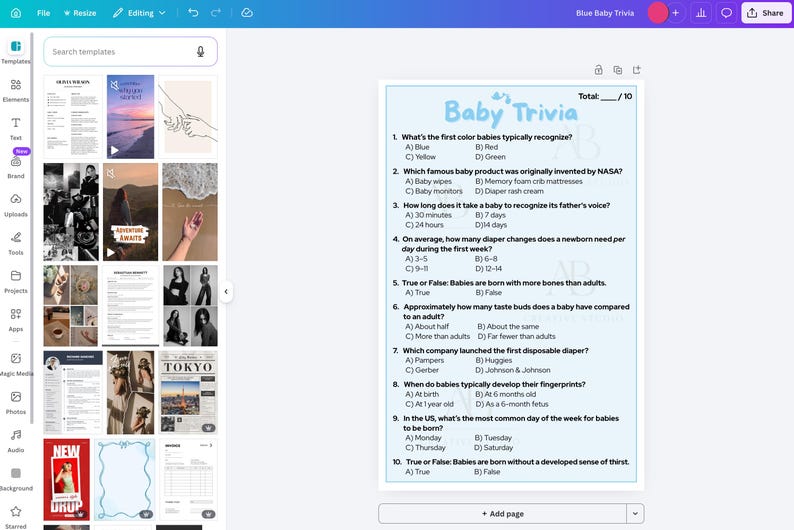Select the TOKYO newspaper template
794x530 pixels.
pos(188,392)
